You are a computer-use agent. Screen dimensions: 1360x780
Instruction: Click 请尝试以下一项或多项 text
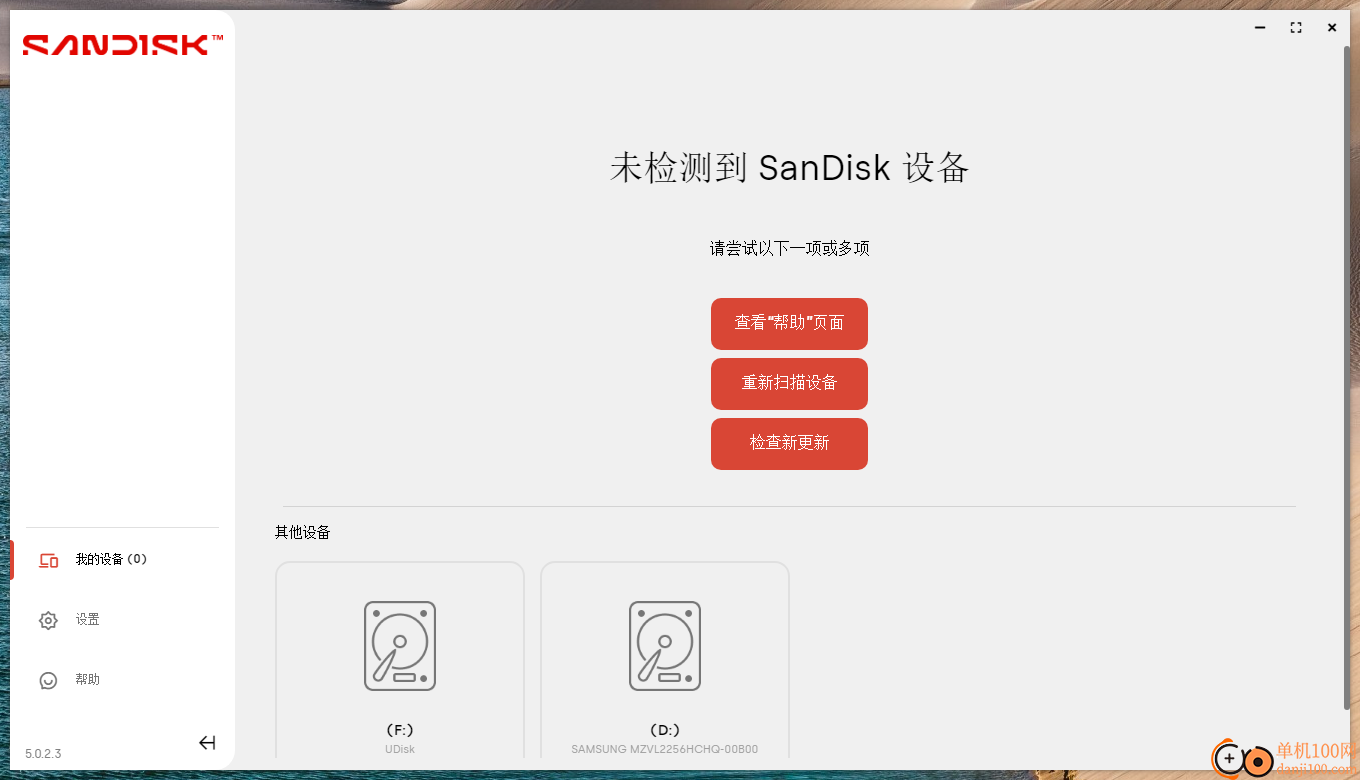[x=789, y=248]
